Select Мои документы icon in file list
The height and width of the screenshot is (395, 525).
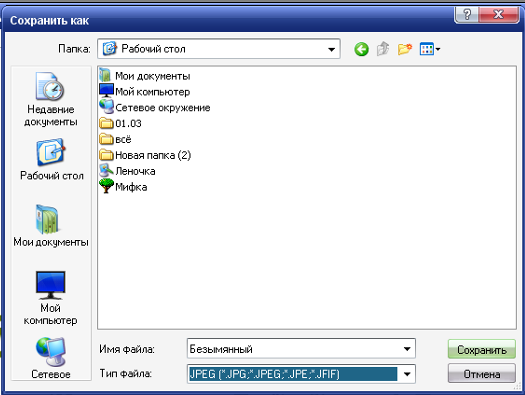point(106,75)
